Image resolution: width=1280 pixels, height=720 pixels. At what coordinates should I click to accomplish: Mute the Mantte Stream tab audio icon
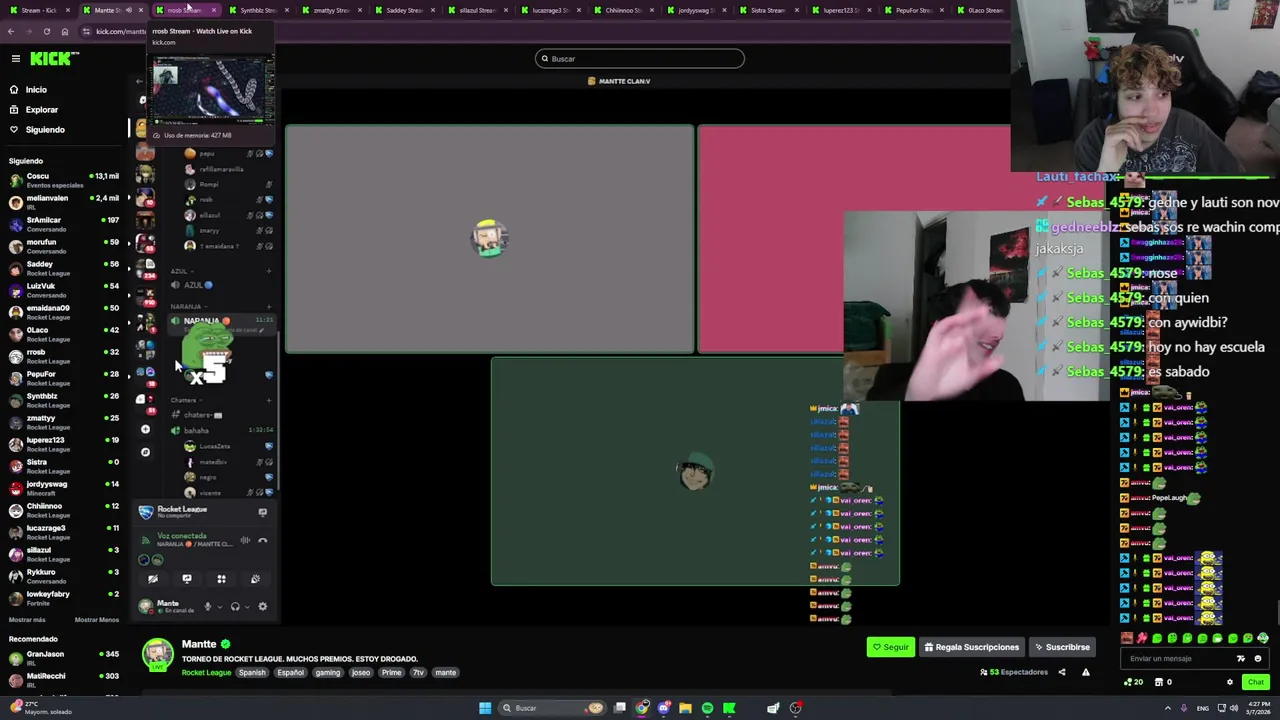[128, 10]
